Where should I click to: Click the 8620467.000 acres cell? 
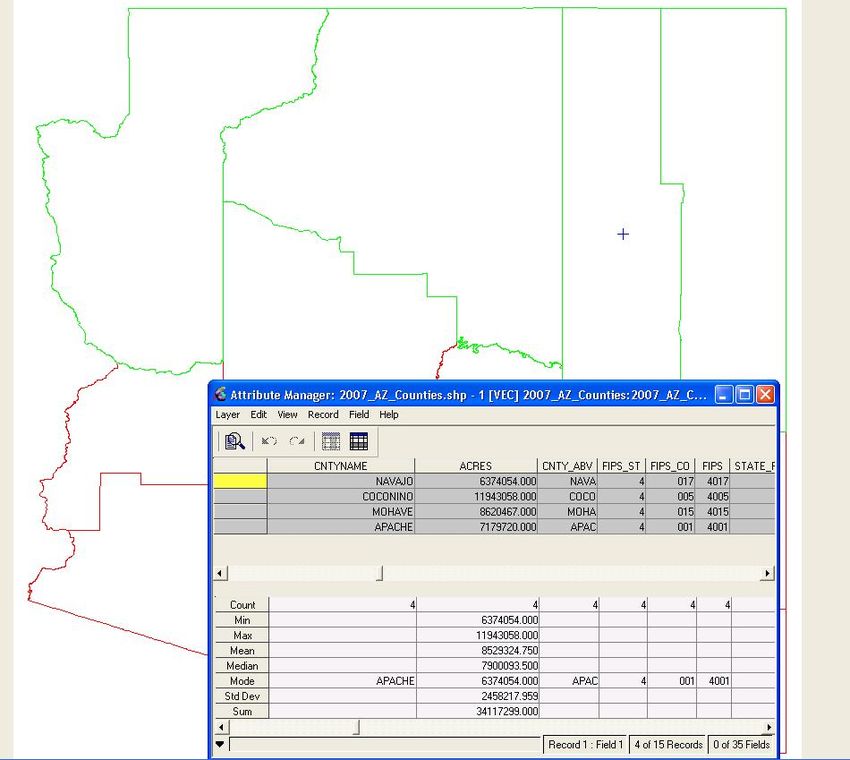pyautogui.click(x=476, y=511)
